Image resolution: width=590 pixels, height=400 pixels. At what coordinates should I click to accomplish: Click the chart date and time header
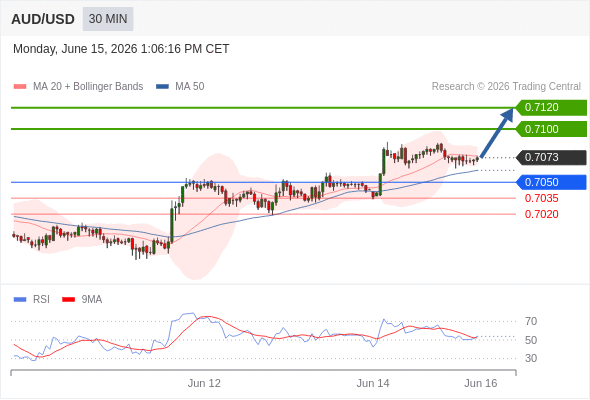click(x=121, y=49)
